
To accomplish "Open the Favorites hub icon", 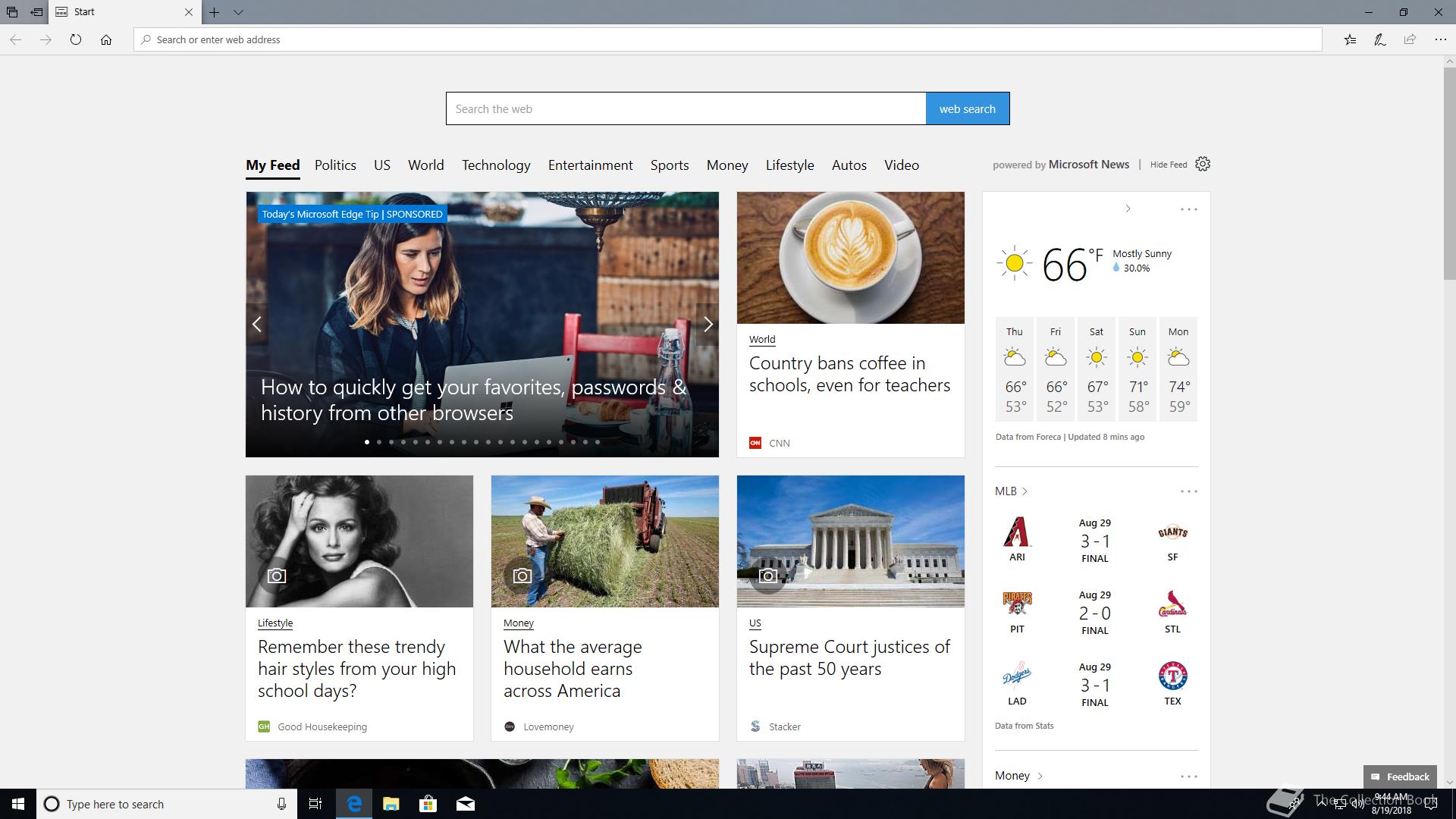I will pos(1350,39).
